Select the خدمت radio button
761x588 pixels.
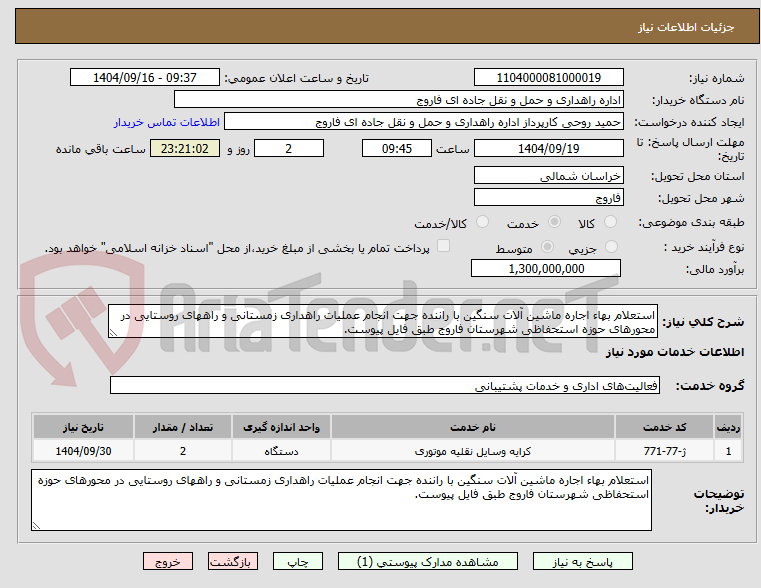pos(554,222)
